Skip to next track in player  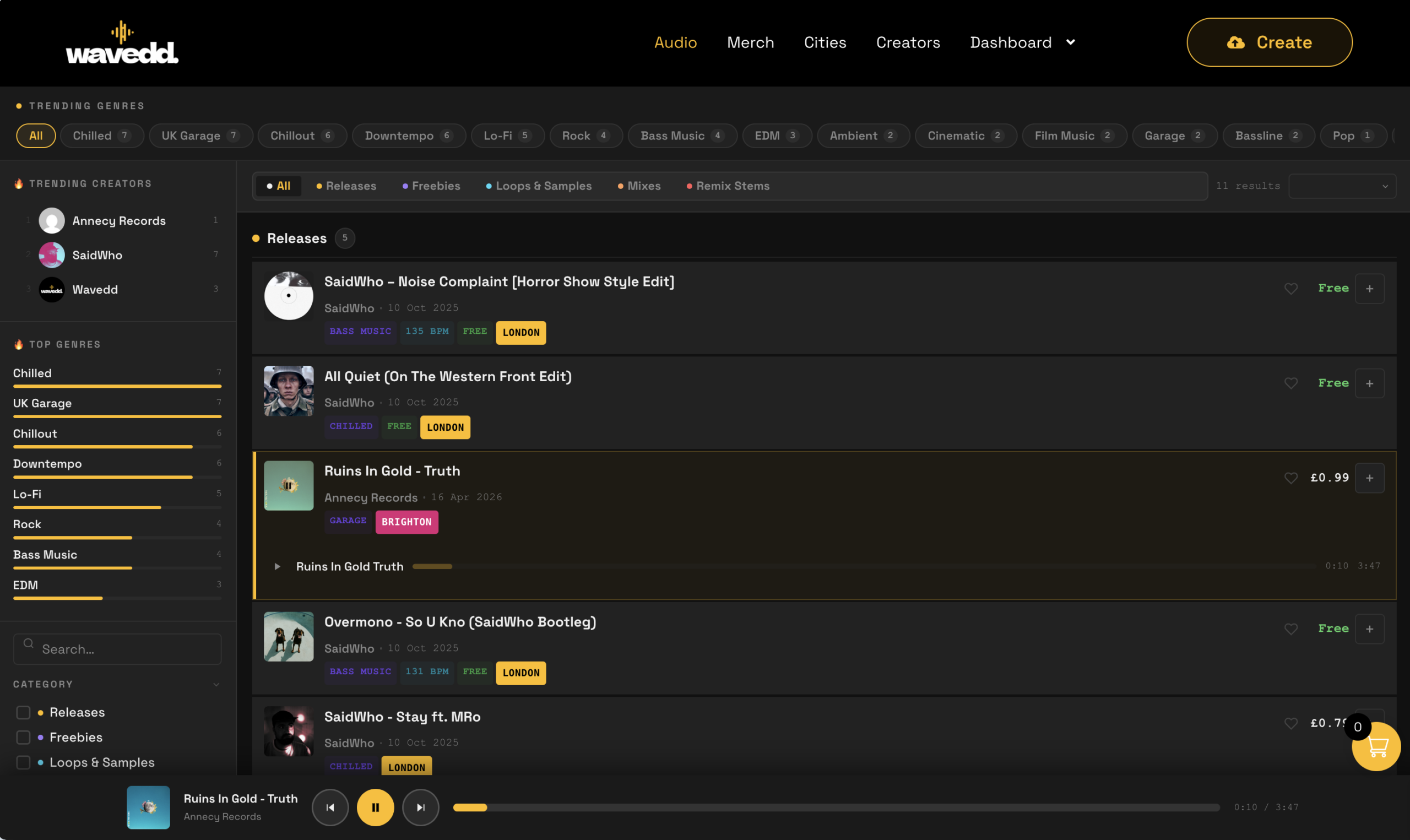pos(420,807)
